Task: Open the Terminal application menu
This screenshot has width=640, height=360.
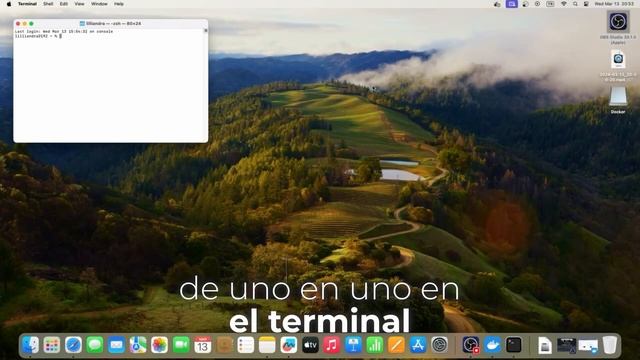Action: point(27,4)
